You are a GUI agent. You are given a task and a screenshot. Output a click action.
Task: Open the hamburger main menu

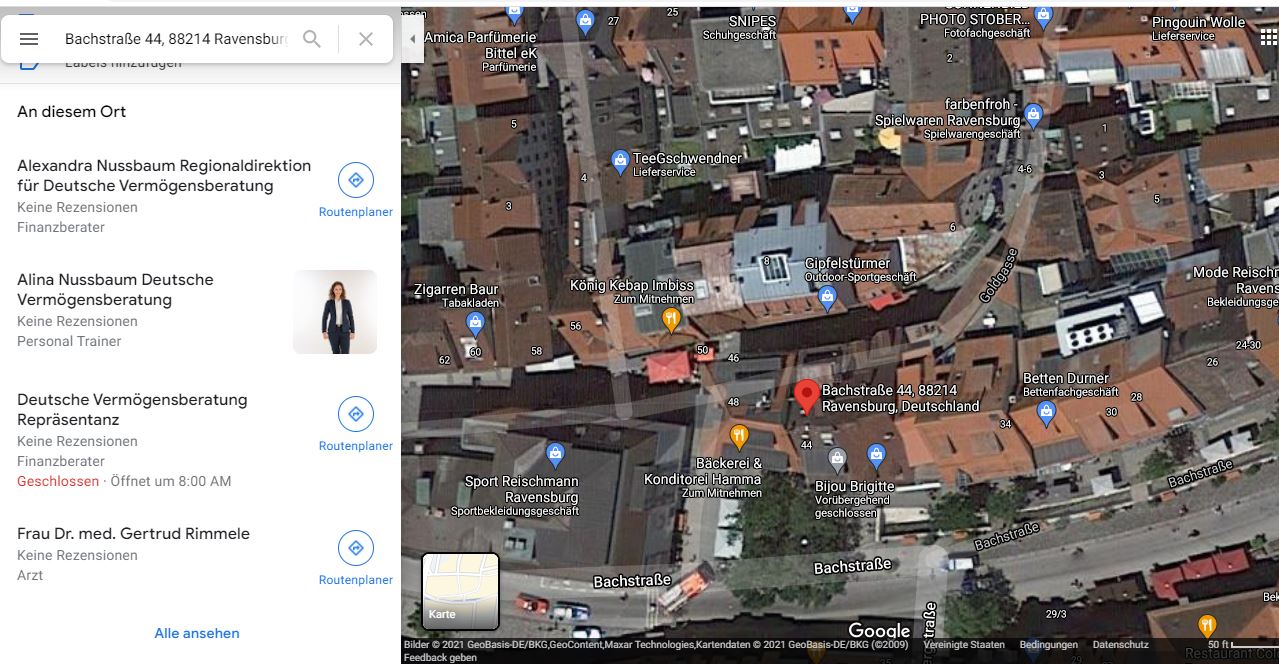[29, 39]
